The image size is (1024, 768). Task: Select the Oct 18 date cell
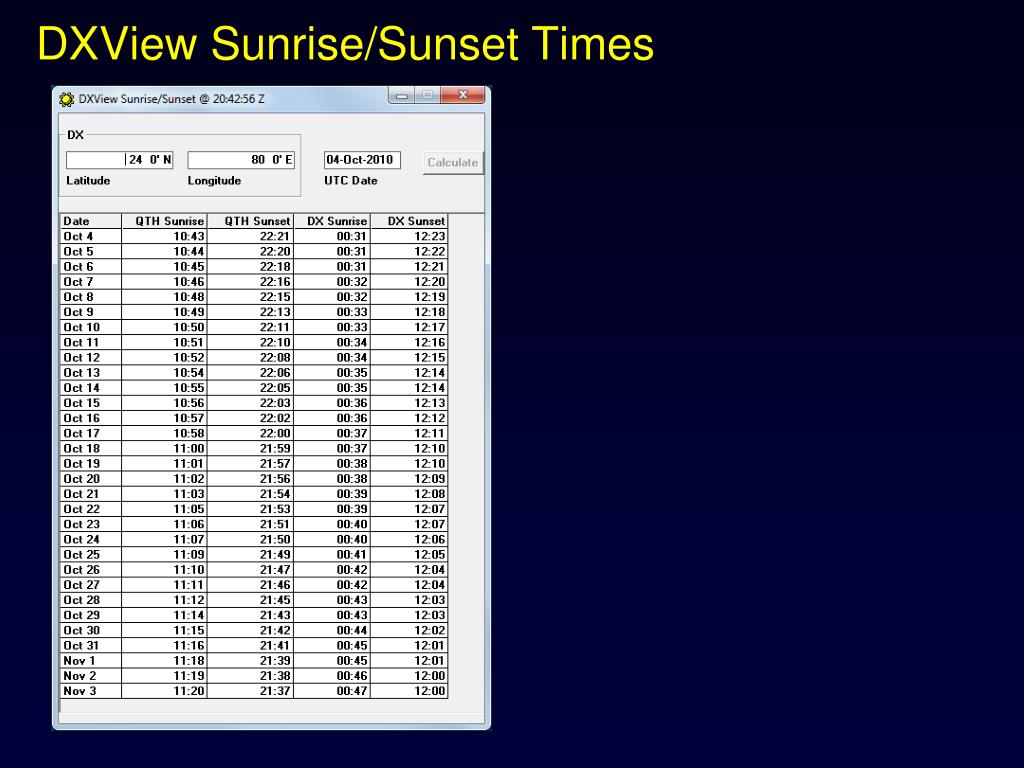[91, 449]
